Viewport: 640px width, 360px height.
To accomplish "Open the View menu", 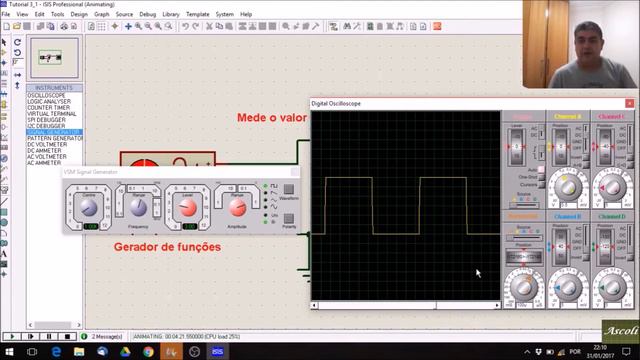I will click(x=22, y=14).
